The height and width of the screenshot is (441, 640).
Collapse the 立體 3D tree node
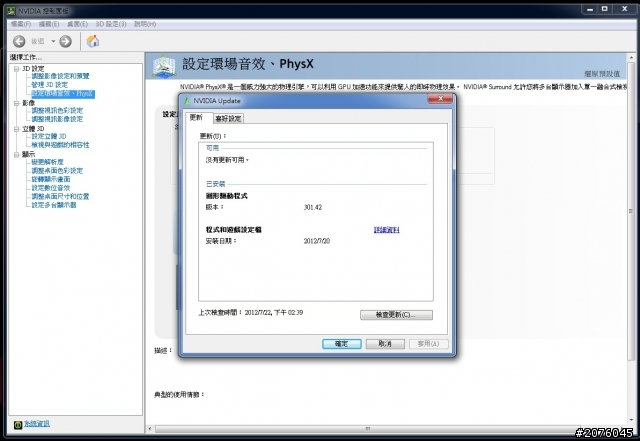pyautogui.click(x=16, y=129)
